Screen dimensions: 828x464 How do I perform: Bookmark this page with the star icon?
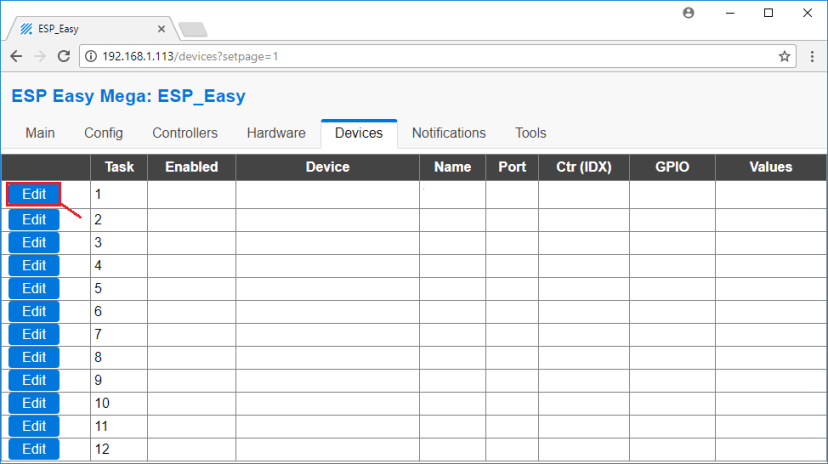click(785, 57)
